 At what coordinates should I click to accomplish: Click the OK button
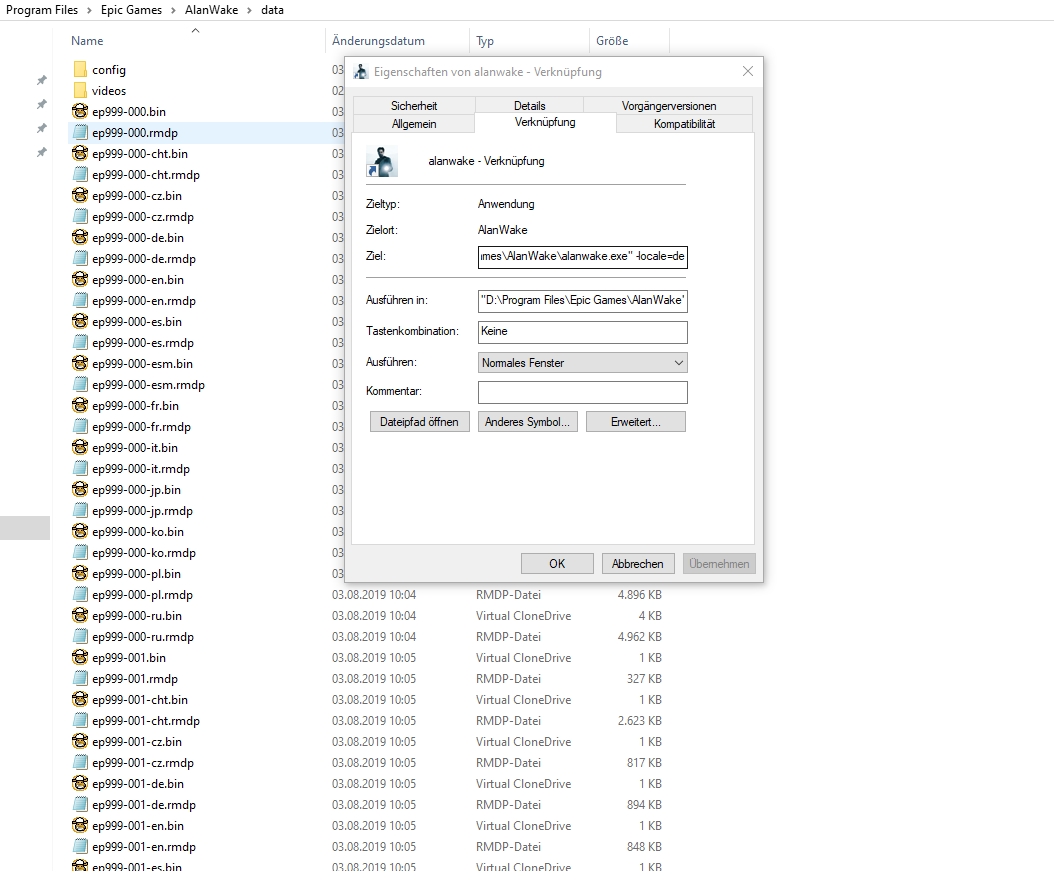pyautogui.click(x=557, y=564)
